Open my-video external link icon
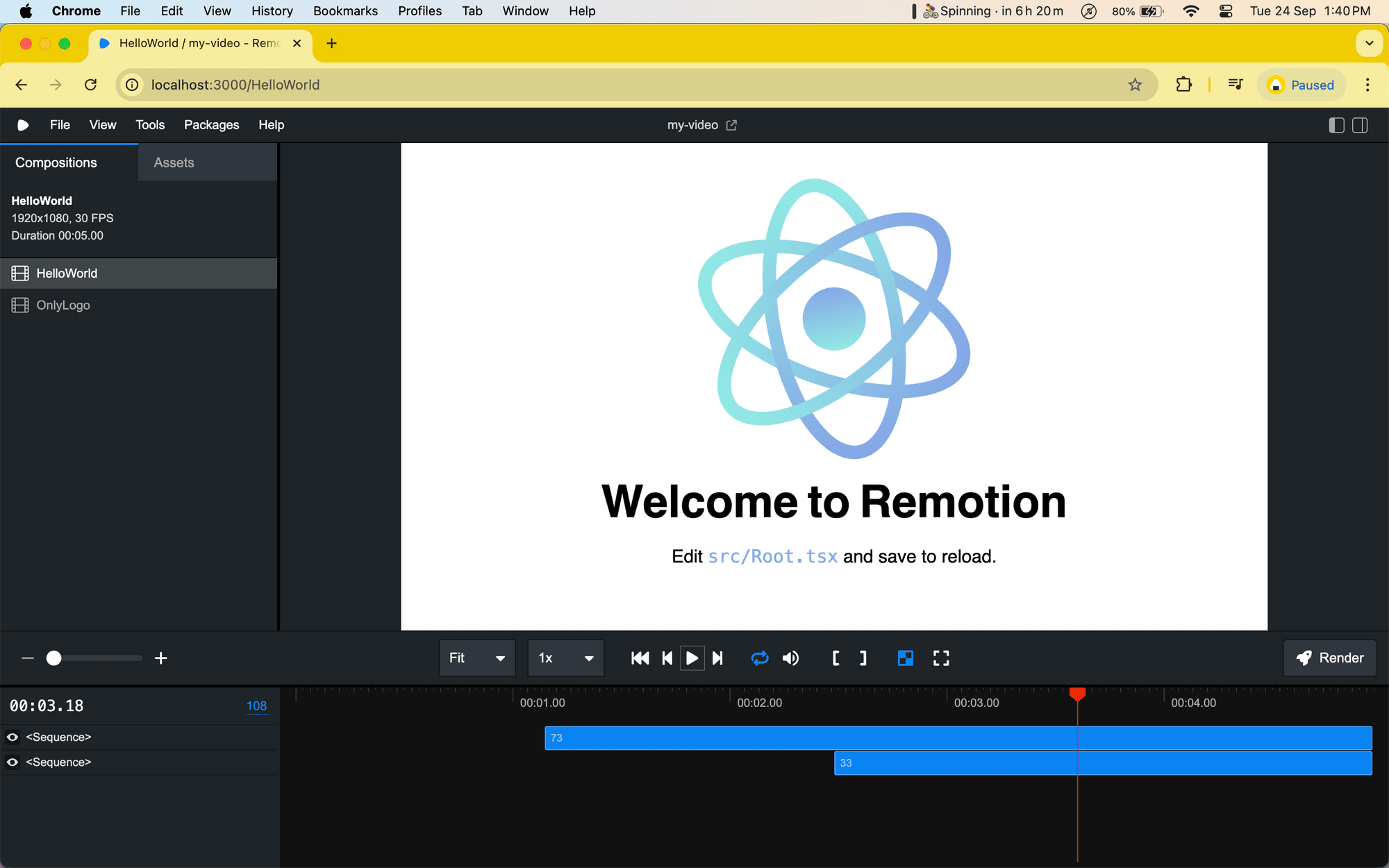Viewport: 1389px width, 868px height. (x=731, y=125)
